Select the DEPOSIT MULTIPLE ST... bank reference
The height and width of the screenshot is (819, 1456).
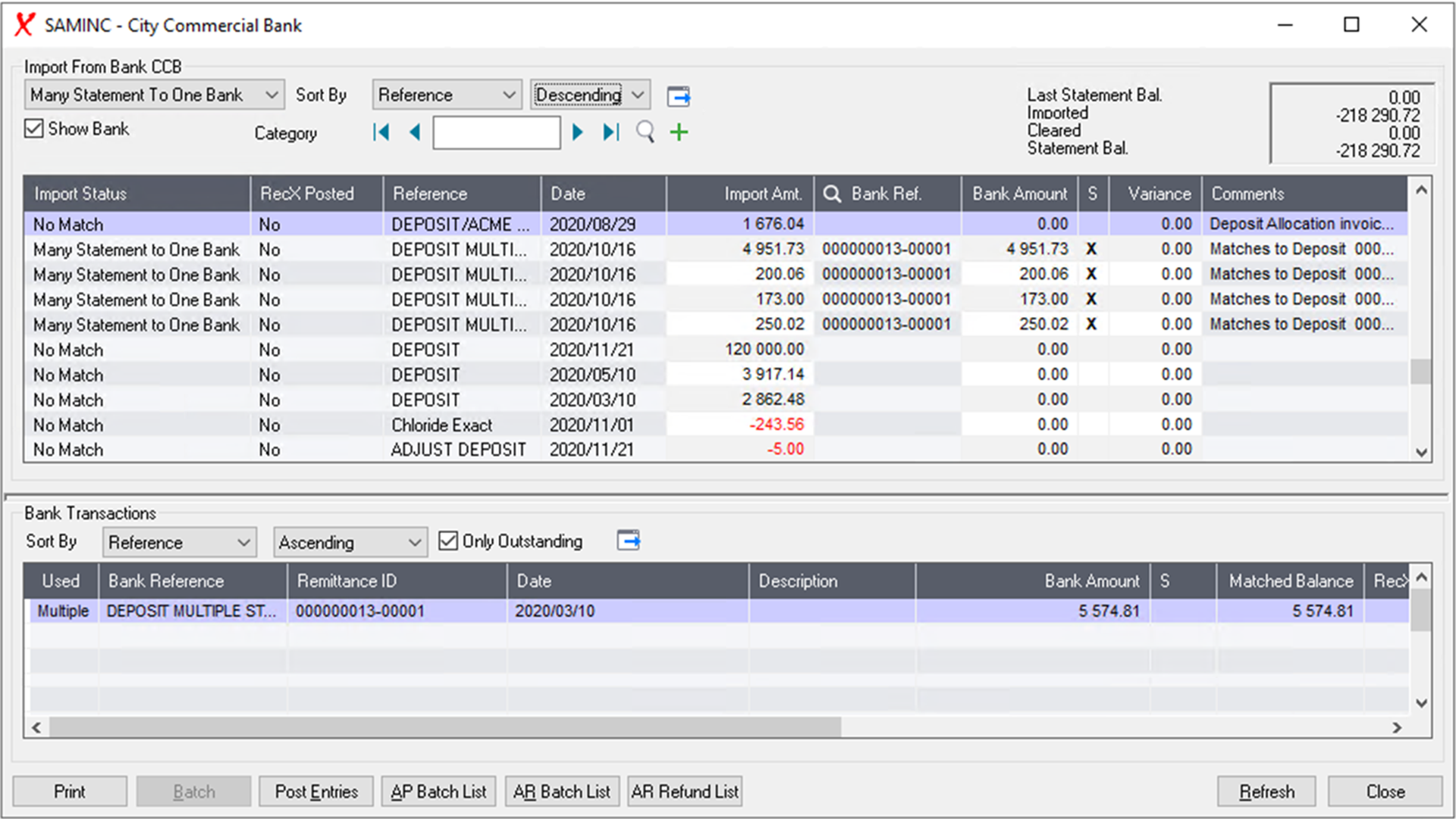193,611
